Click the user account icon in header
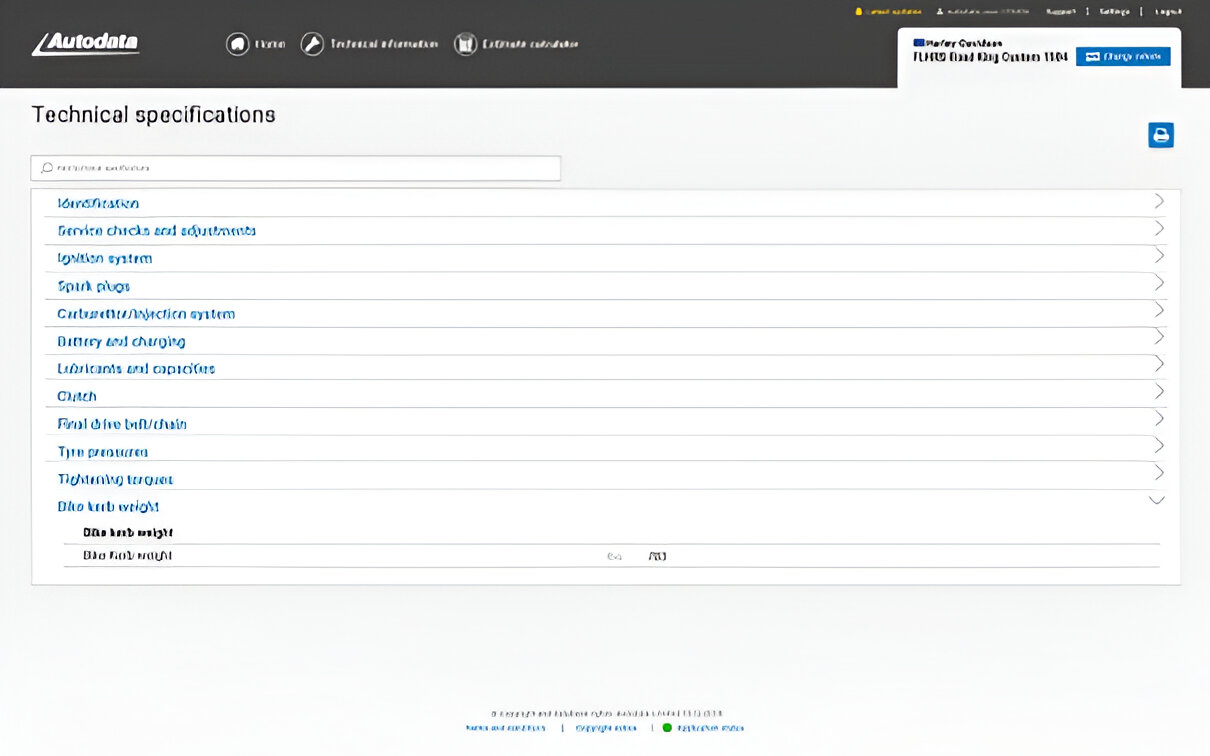 coord(940,12)
